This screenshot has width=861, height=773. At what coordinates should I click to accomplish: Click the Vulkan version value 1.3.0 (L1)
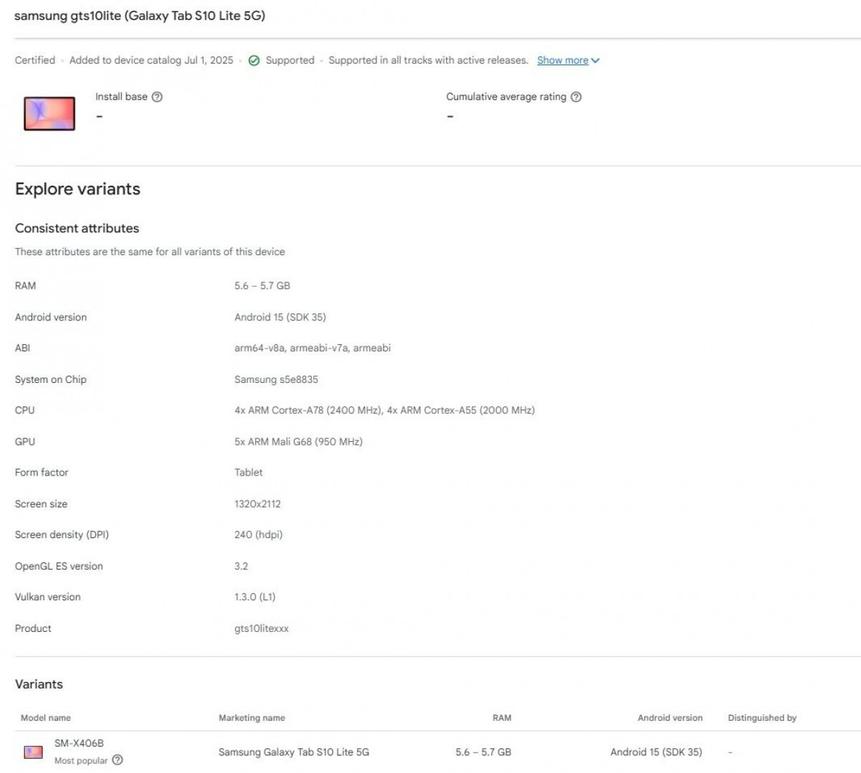click(x=255, y=597)
